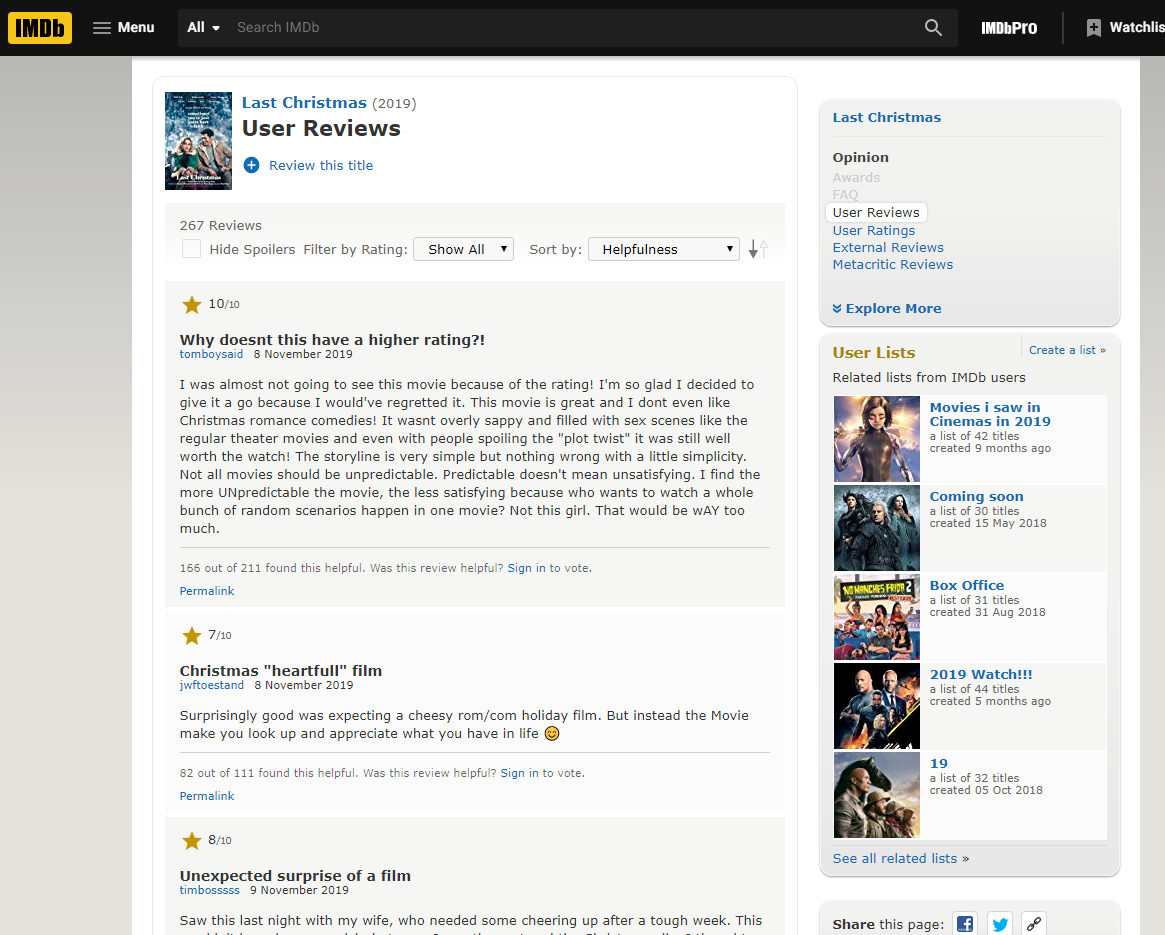Image resolution: width=1165 pixels, height=935 pixels.
Task: Open the Sort by Helpfulness dropdown
Action: click(x=663, y=249)
